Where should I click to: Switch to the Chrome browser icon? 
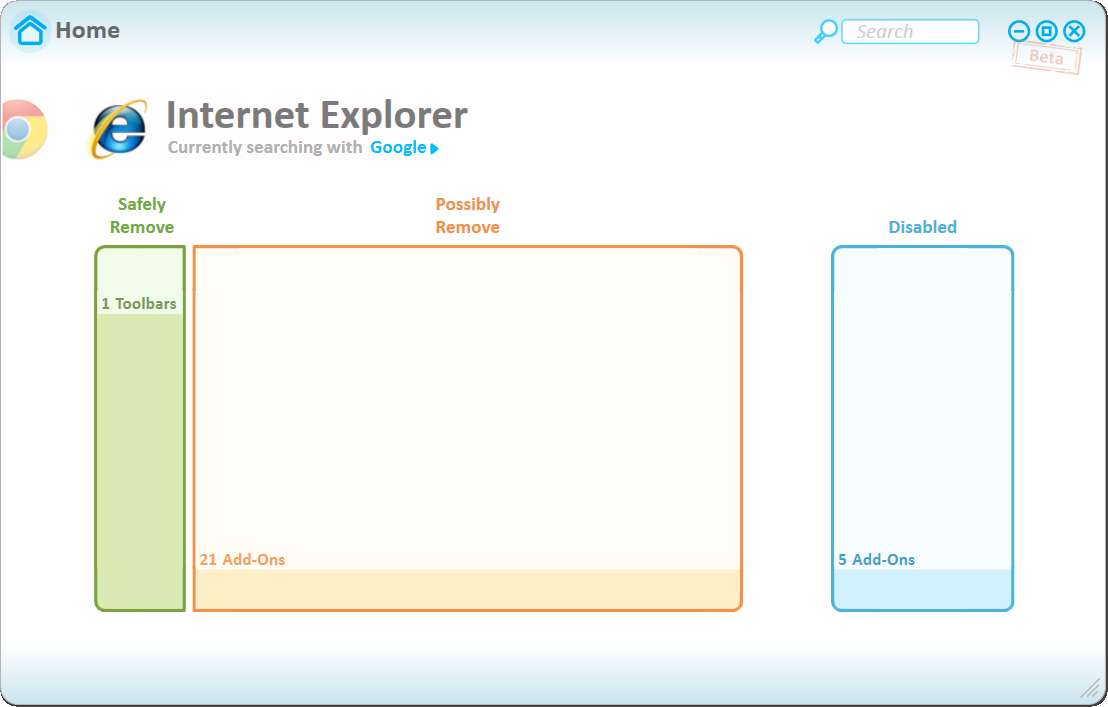pos(24,129)
